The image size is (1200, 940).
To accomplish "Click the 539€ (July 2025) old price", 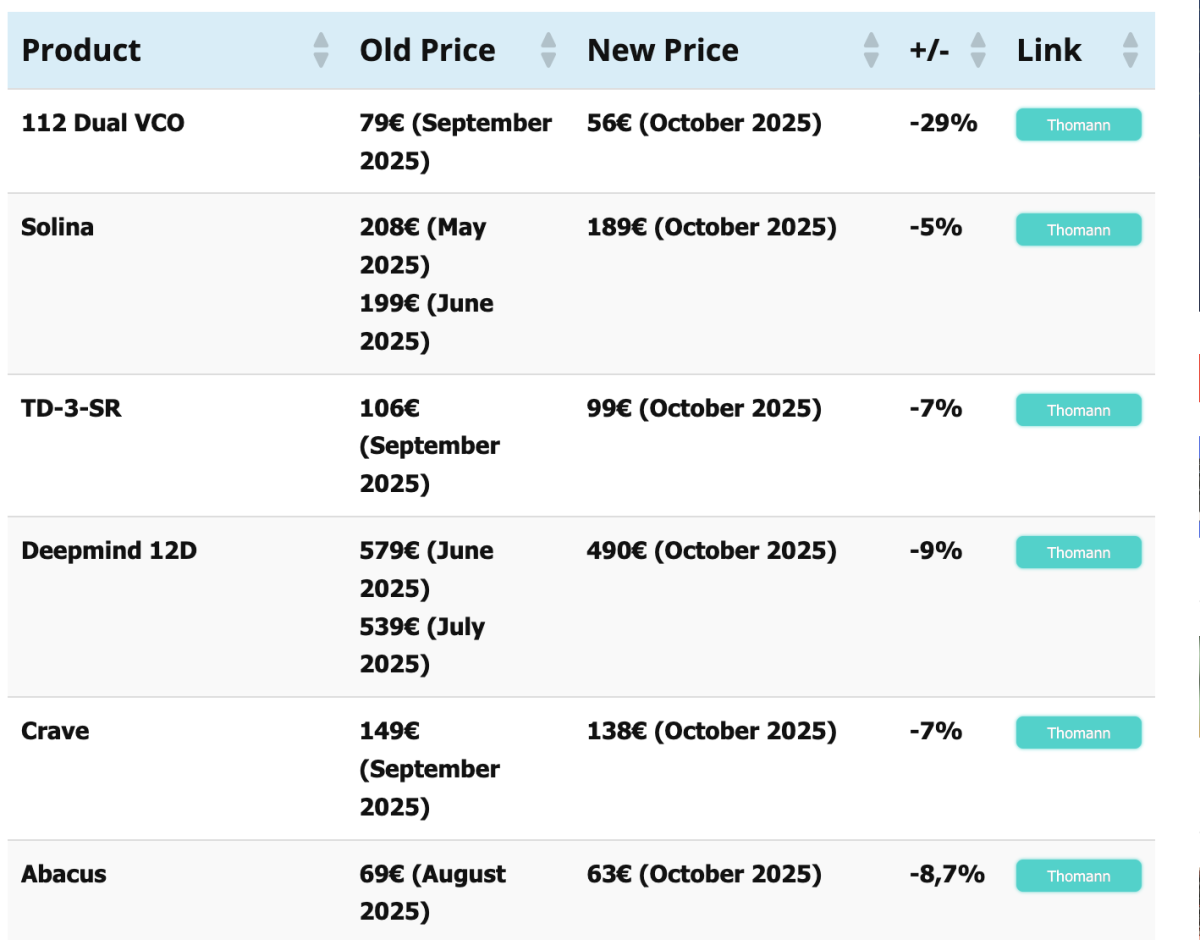I will pos(422,645).
